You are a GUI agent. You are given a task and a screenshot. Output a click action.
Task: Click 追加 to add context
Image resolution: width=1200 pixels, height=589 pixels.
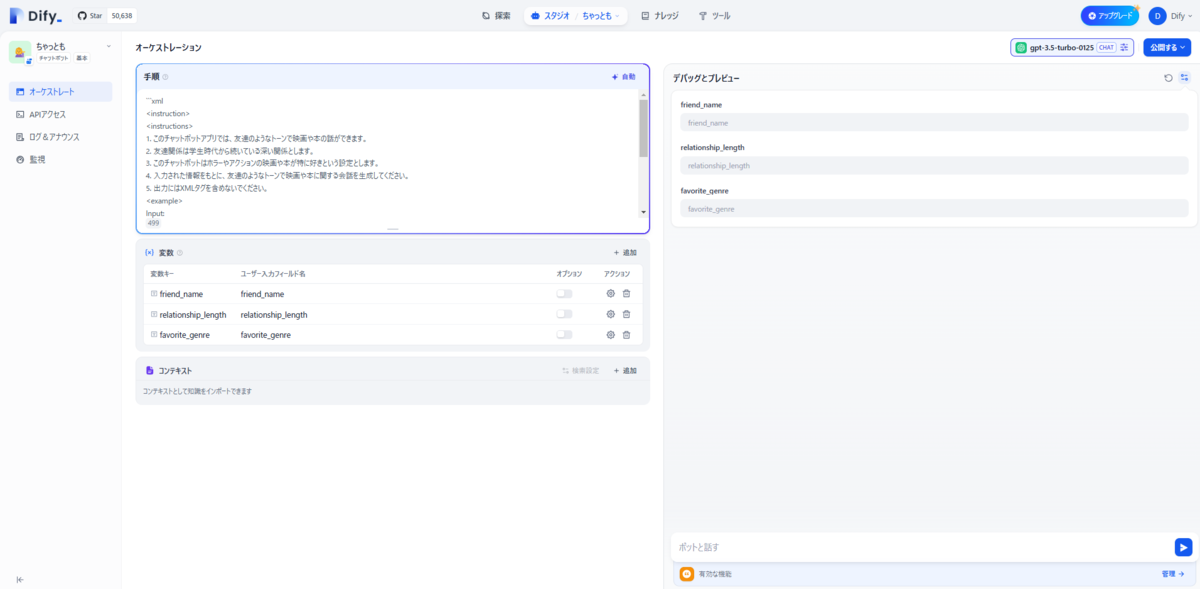point(625,370)
